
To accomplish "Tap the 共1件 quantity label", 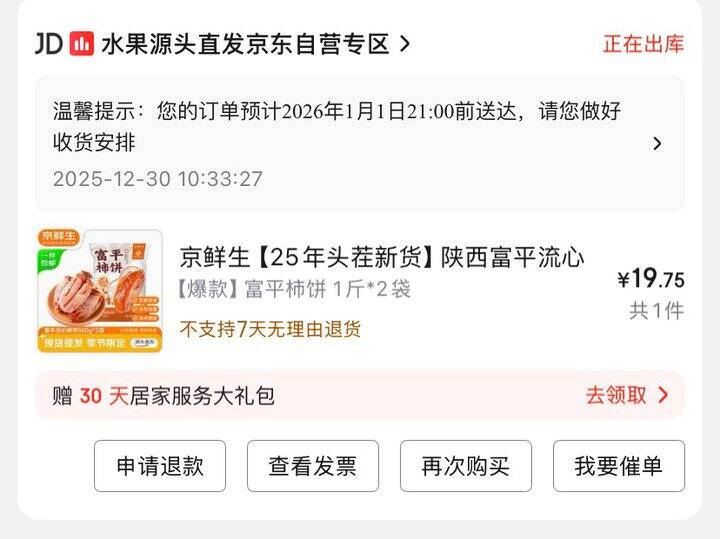I will tap(657, 311).
